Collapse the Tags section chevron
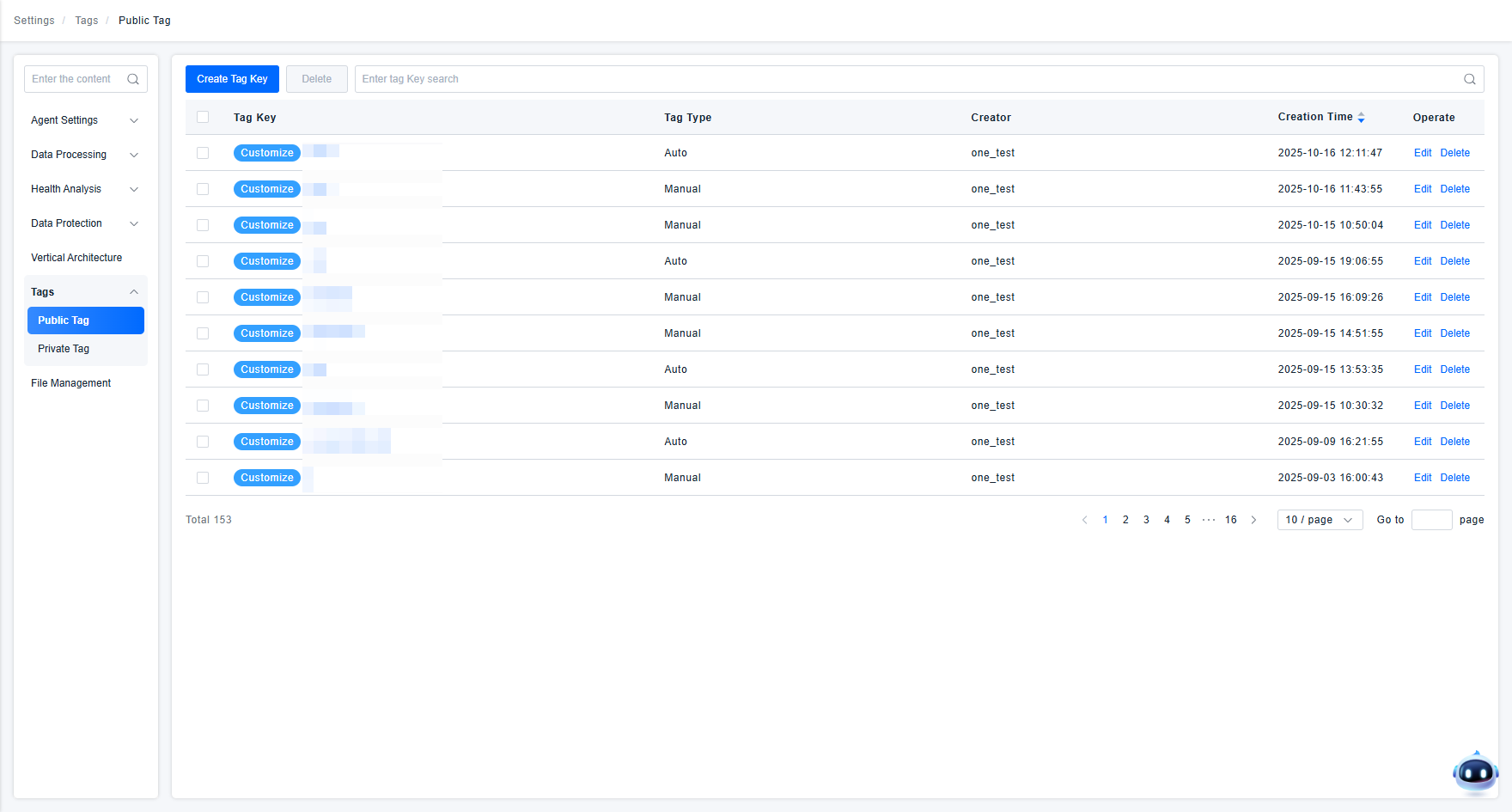 pyautogui.click(x=134, y=292)
